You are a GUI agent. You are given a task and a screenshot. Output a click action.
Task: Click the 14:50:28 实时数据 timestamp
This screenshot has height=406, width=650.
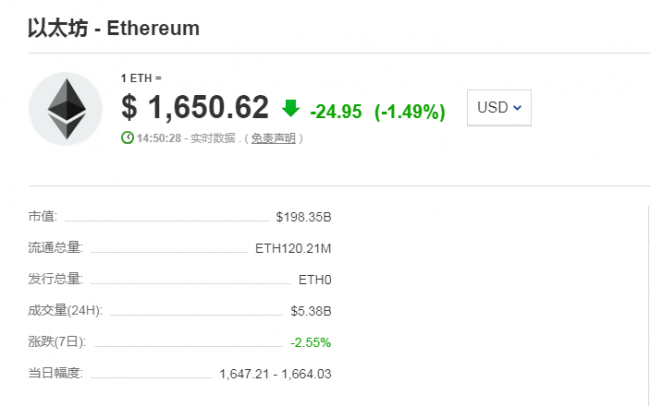pyautogui.click(x=186, y=138)
